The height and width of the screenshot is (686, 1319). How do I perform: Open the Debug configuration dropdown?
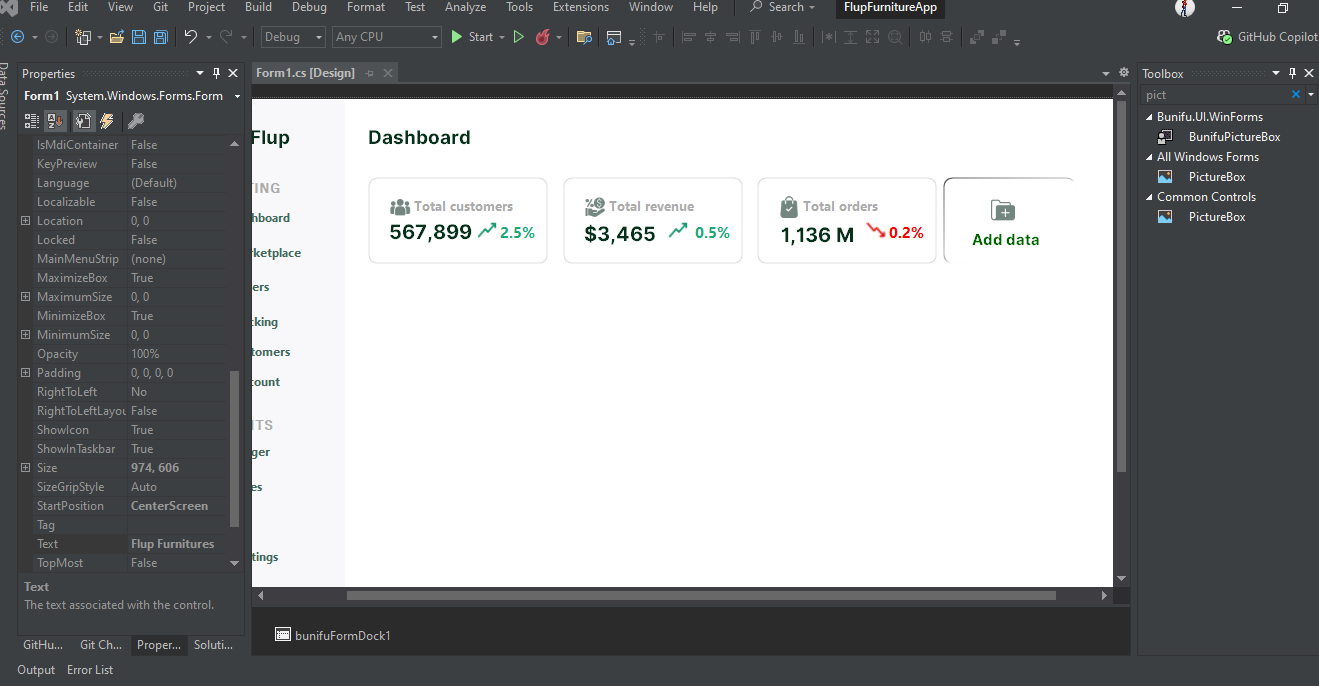point(293,37)
